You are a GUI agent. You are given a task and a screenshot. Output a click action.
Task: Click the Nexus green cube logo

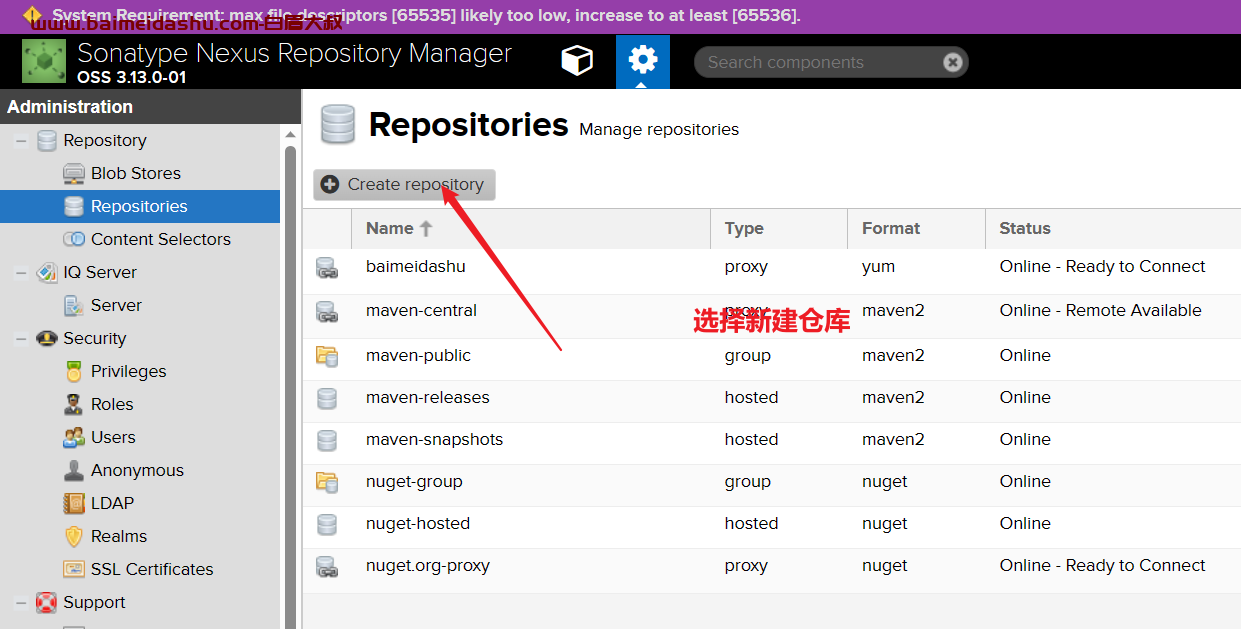click(44, 62)
